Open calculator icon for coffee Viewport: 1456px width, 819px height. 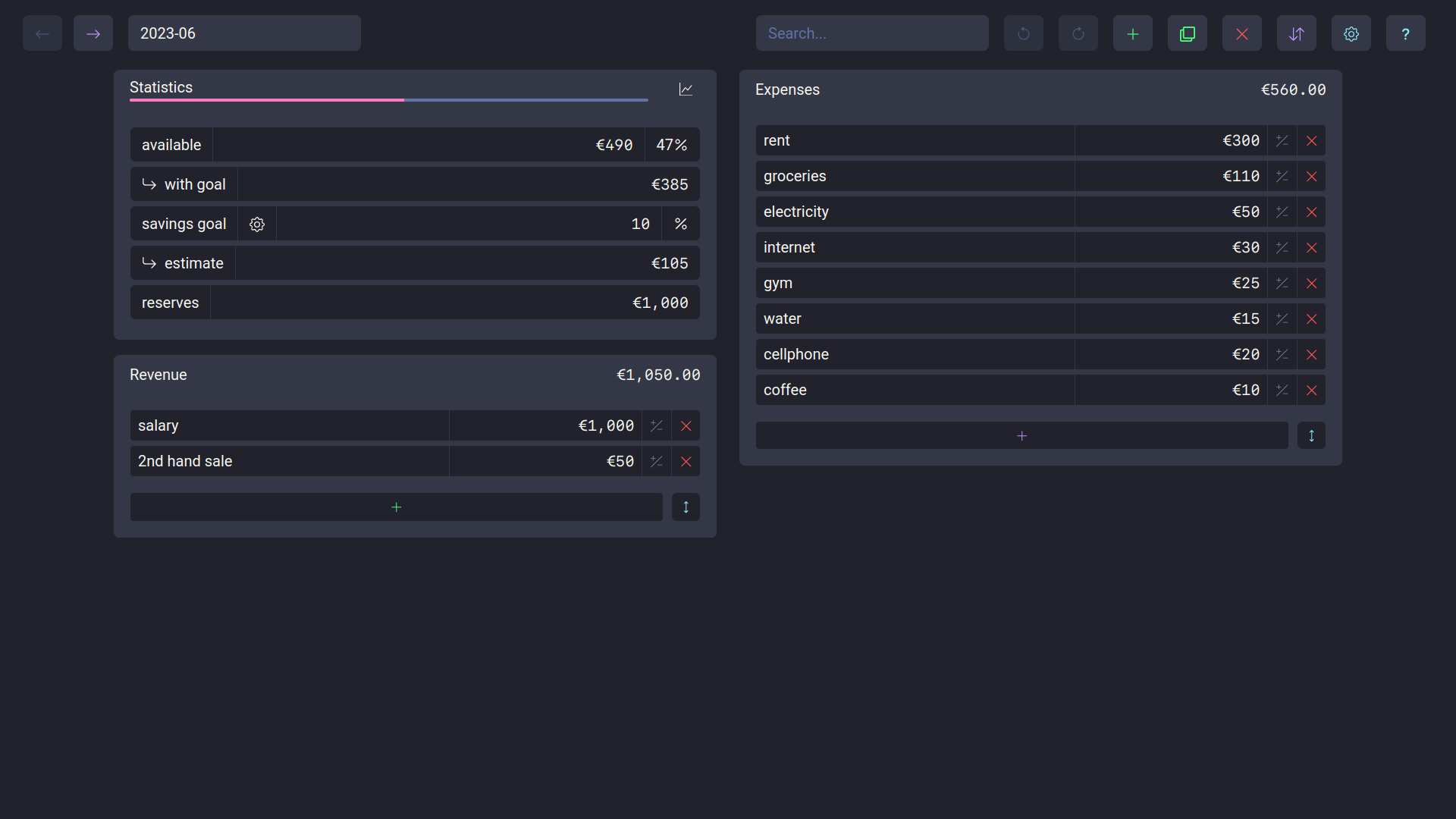coord(1282,390)
